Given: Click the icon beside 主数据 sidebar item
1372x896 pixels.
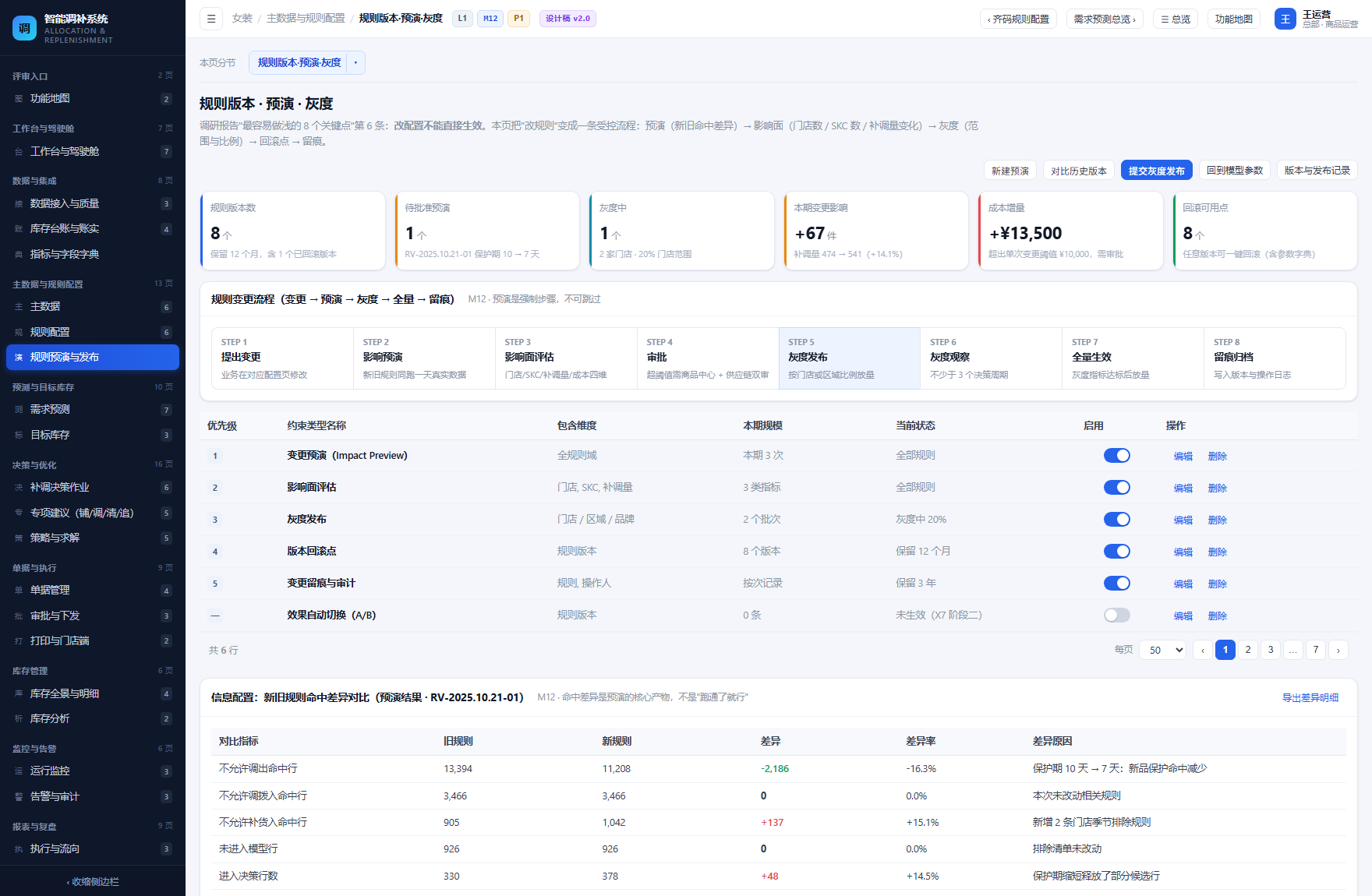Looking at the screenshot, I should click(x=19, y=307).
